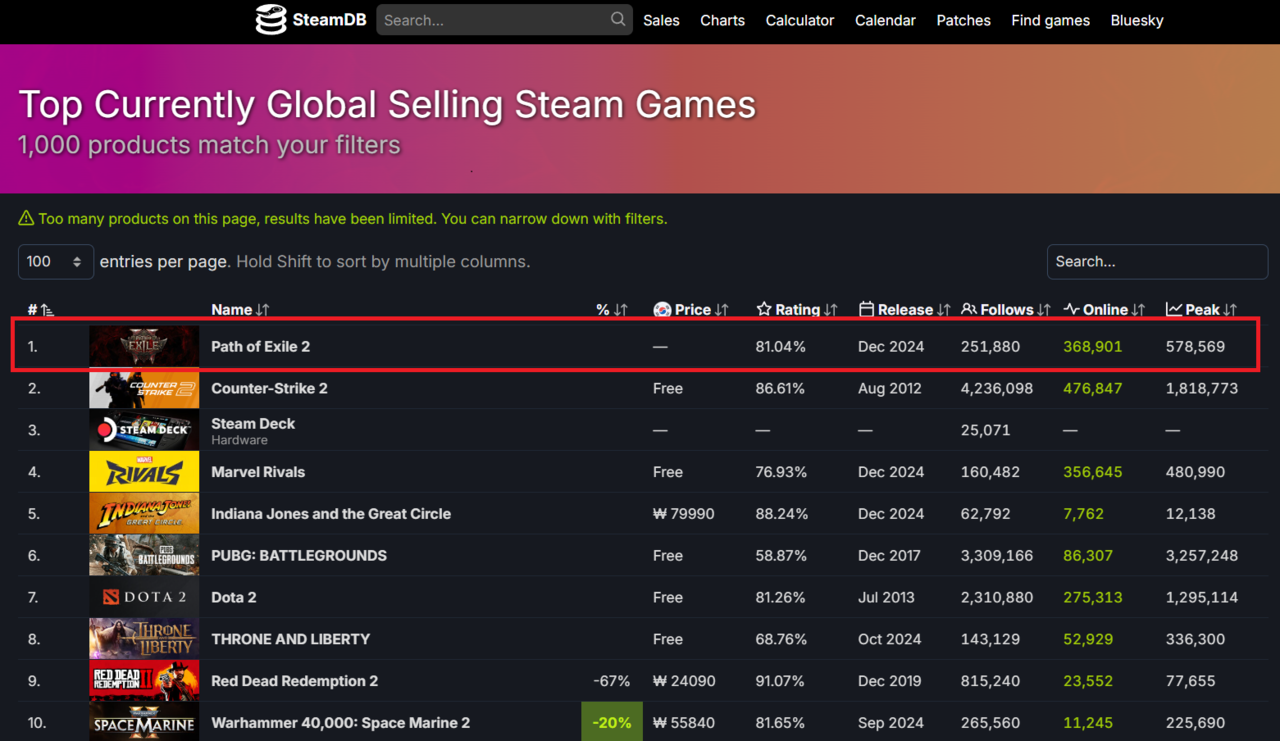1280x741 pixels.
Task: Go to the Calculator page
Action: click(799, 20)
